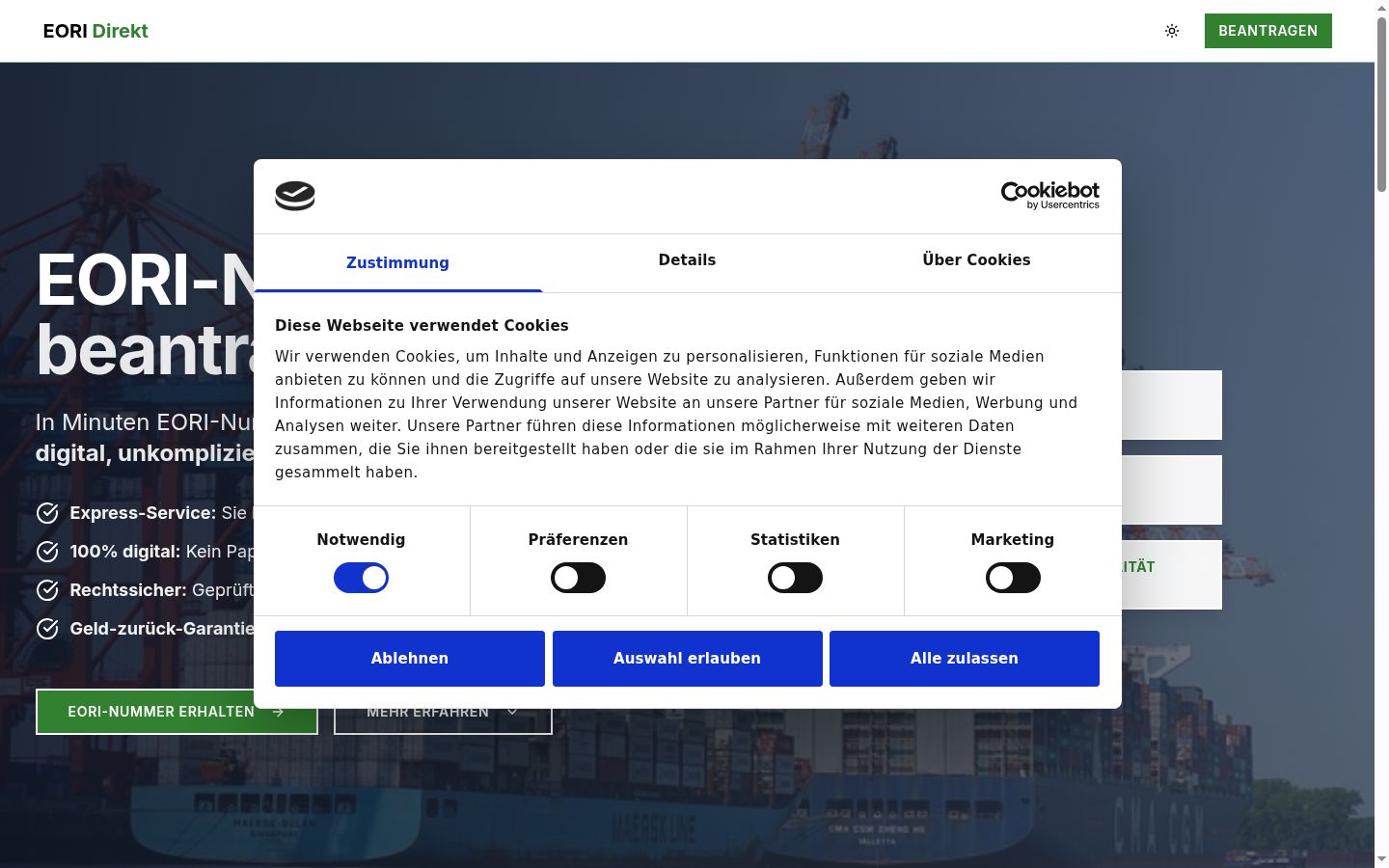This screenshot has width=1389, height=868.
Task: Click the EORI Direkt logo
Action: (x=95, y=31)
